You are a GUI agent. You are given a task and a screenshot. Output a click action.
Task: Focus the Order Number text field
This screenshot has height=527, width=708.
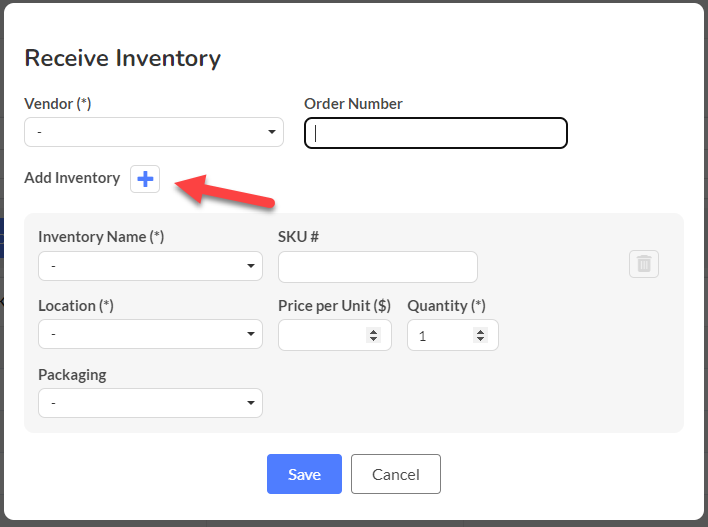coord(436,133)
